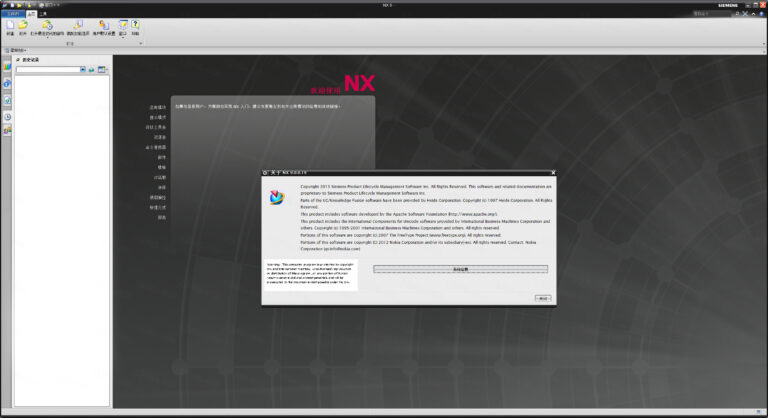Screen dimensions: 768x418
Task: Open the History clock resource bar tab
Action: coord(7,117)
